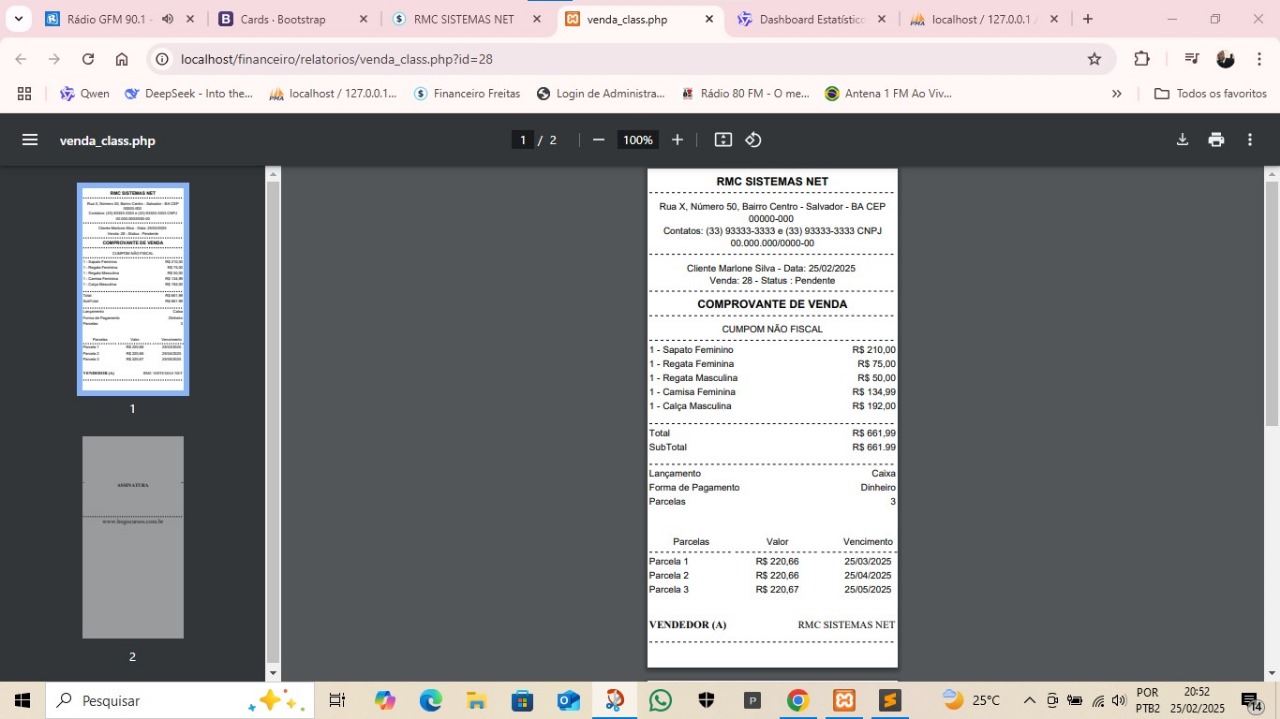Screen dimensions: 1280x719
Task: Open WhatsApp from the taskbar
Action: (x=660, y=700)
